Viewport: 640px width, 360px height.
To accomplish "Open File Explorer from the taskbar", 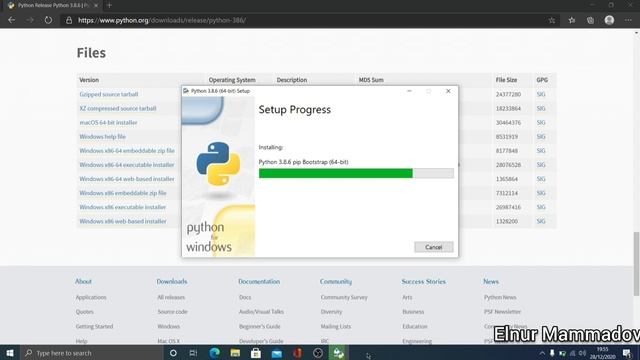I will click(x=235, y=353).
